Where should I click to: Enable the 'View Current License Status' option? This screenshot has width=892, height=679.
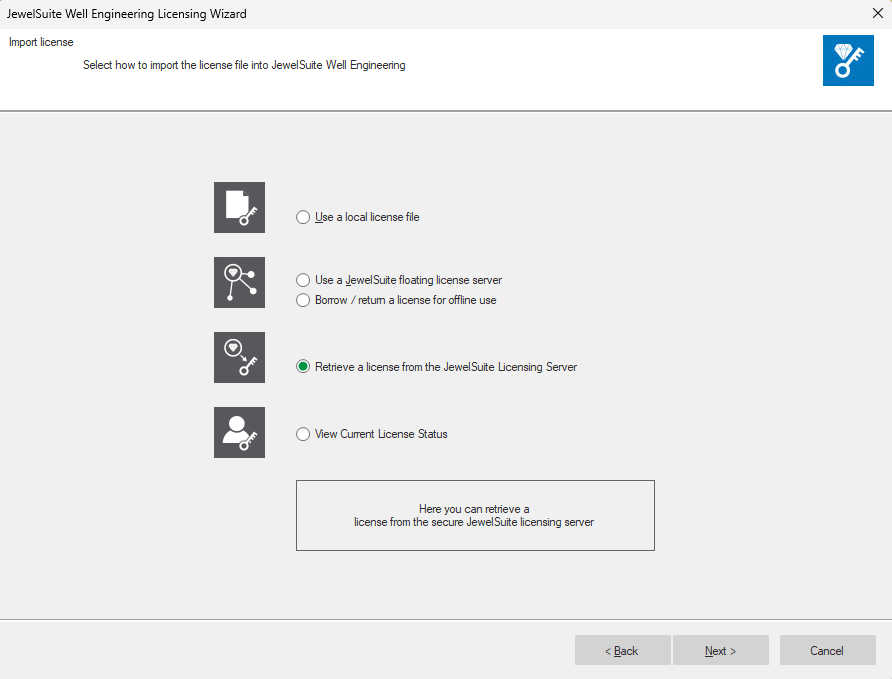click(x=303, y=434)
